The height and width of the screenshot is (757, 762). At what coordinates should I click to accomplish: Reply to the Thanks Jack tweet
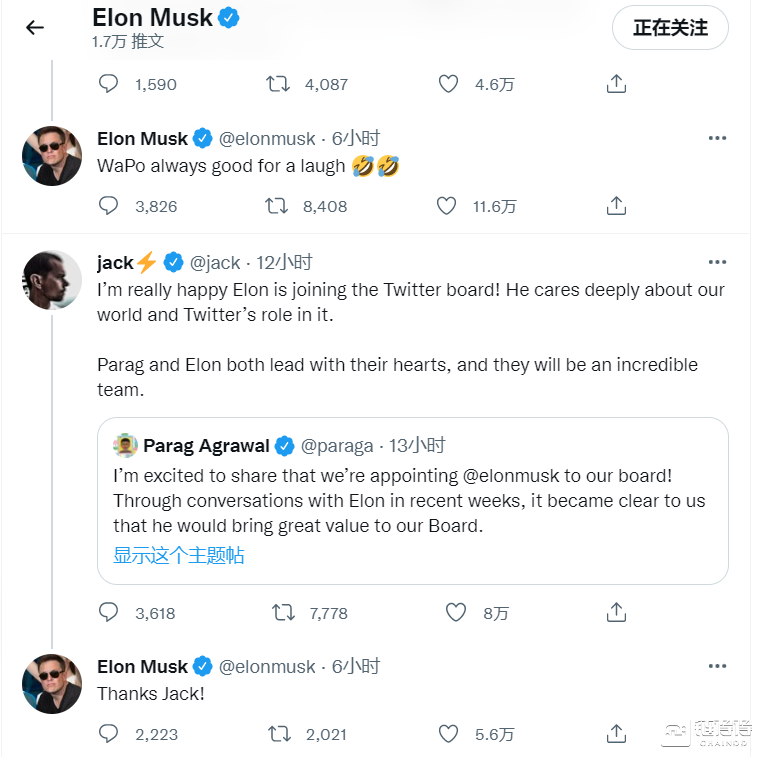pos(109,734)
